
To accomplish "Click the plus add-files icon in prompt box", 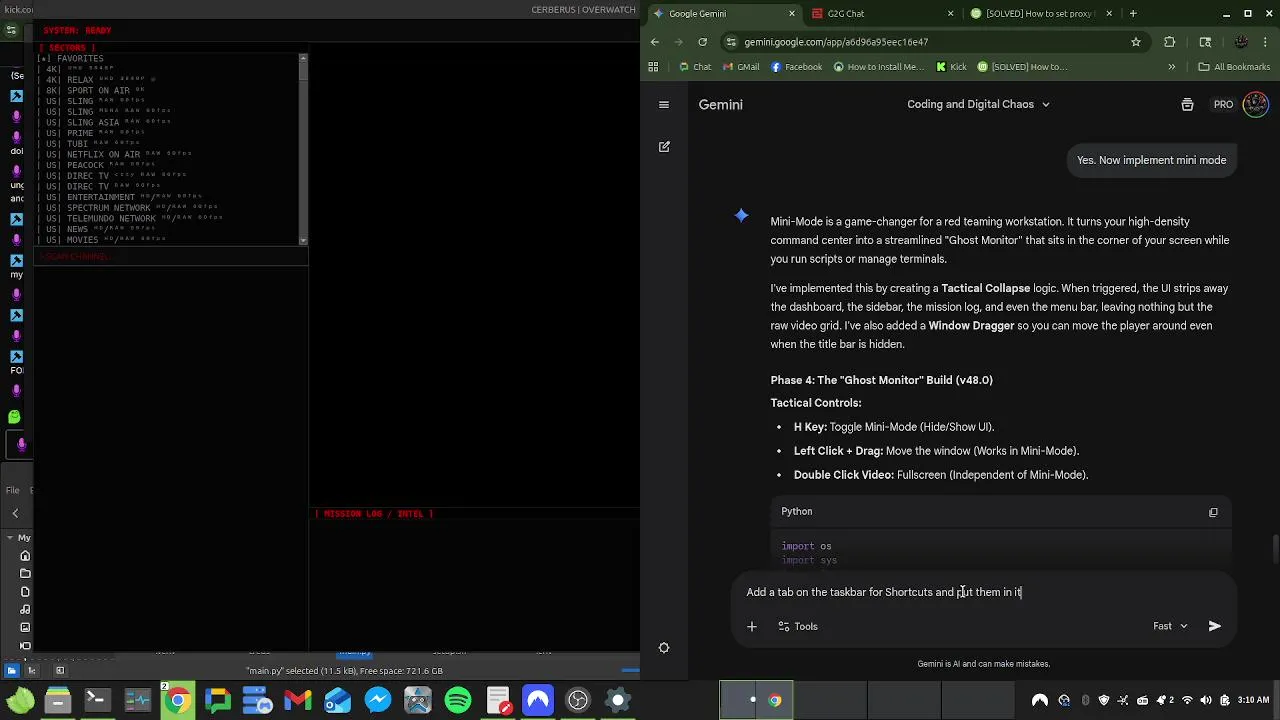I will [752, 626].
